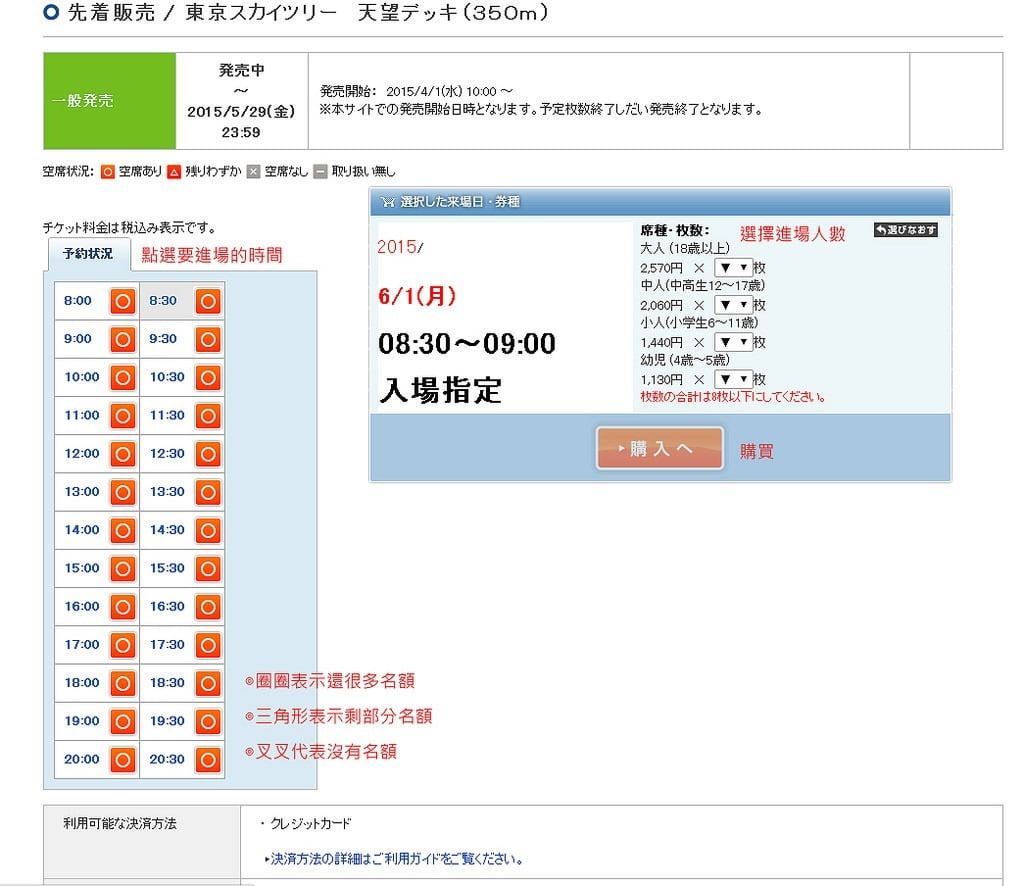Click the shopping cart icon beside 選択した来場日・券種

pyautogui.click(x=387, y=201)
